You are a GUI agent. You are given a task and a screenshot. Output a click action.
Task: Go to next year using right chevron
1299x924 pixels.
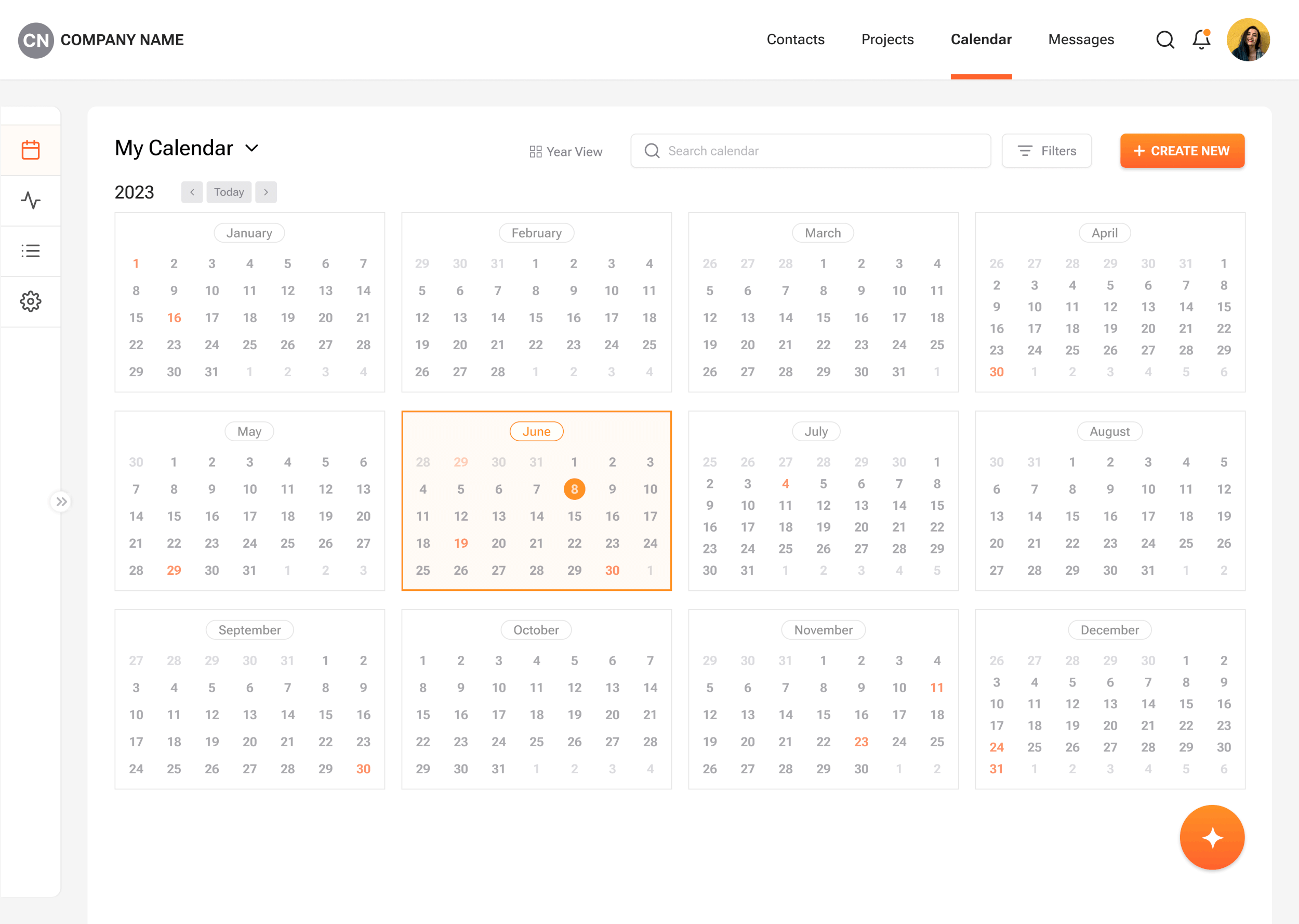[x=266, y=192]
